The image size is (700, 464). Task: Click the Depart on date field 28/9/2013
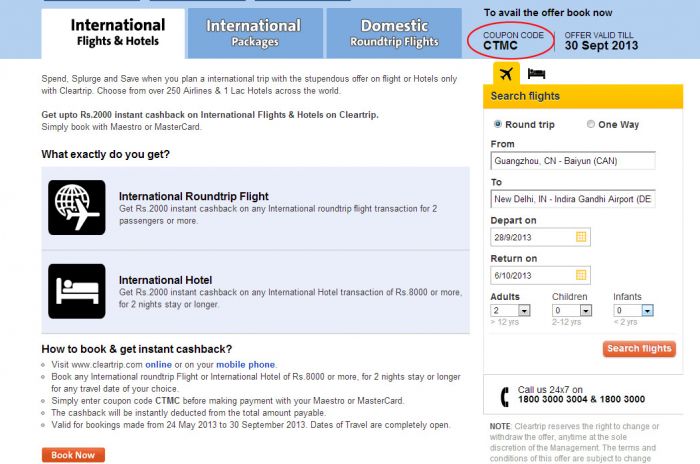(x=540, y=237)
